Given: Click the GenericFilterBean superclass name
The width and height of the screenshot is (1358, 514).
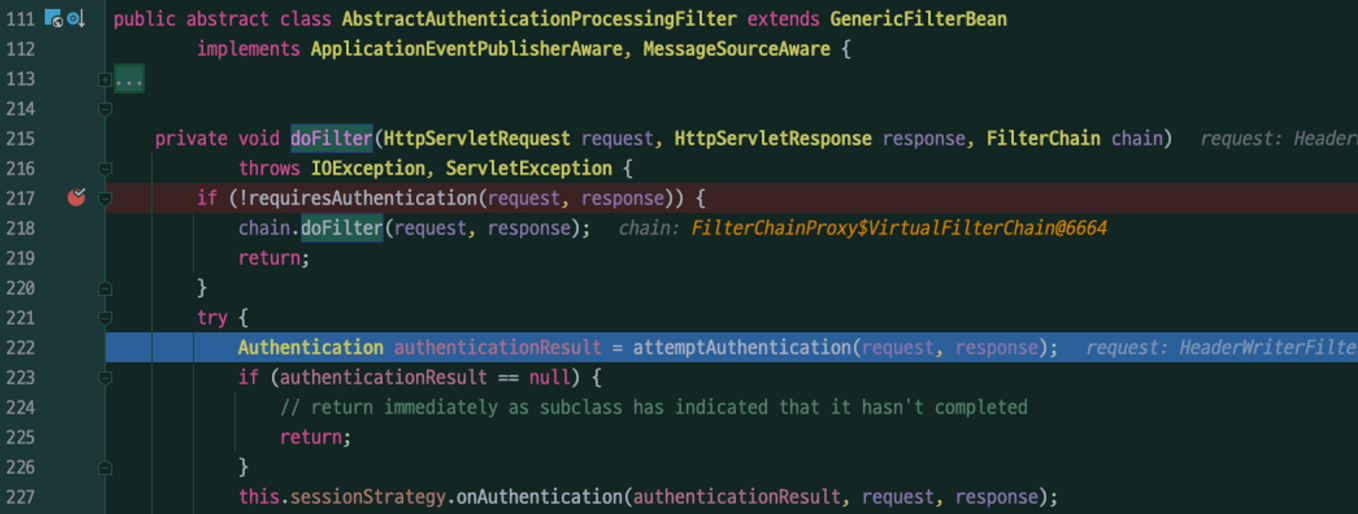Looking at the screenshot, I should tap(918, 19).
